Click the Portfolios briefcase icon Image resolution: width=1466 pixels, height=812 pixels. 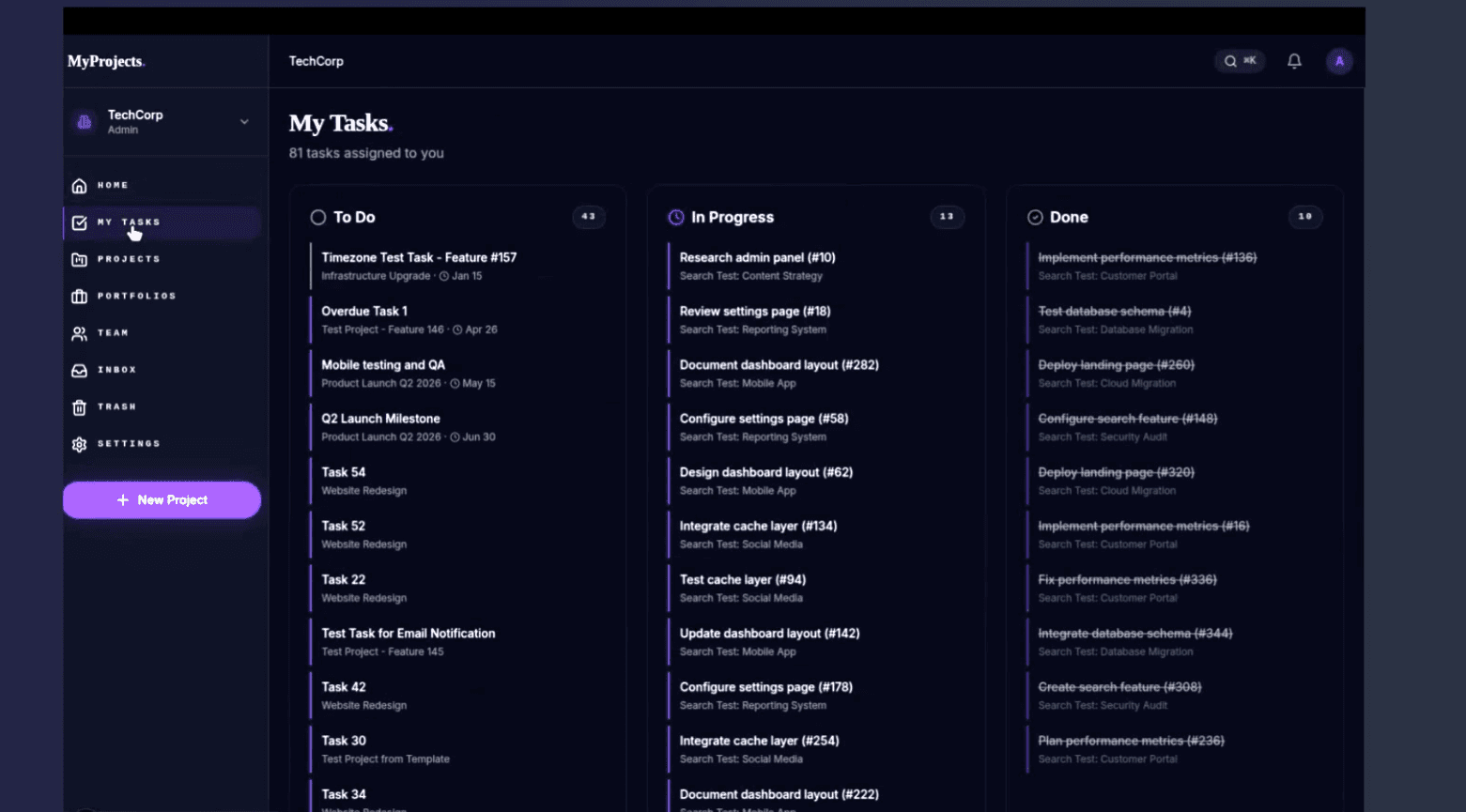pos(80,297)
